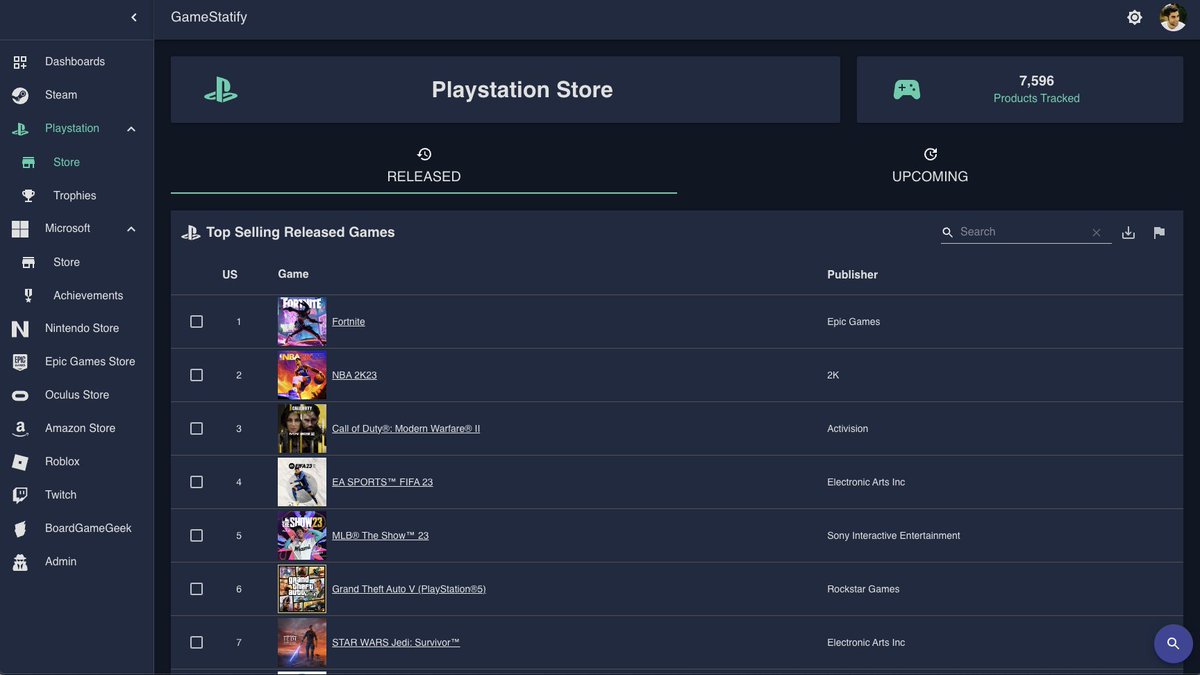The height and width of the screenshot is (675, 1200).
Task: Open Twitch from the sidebar
Action: [61, 495]
